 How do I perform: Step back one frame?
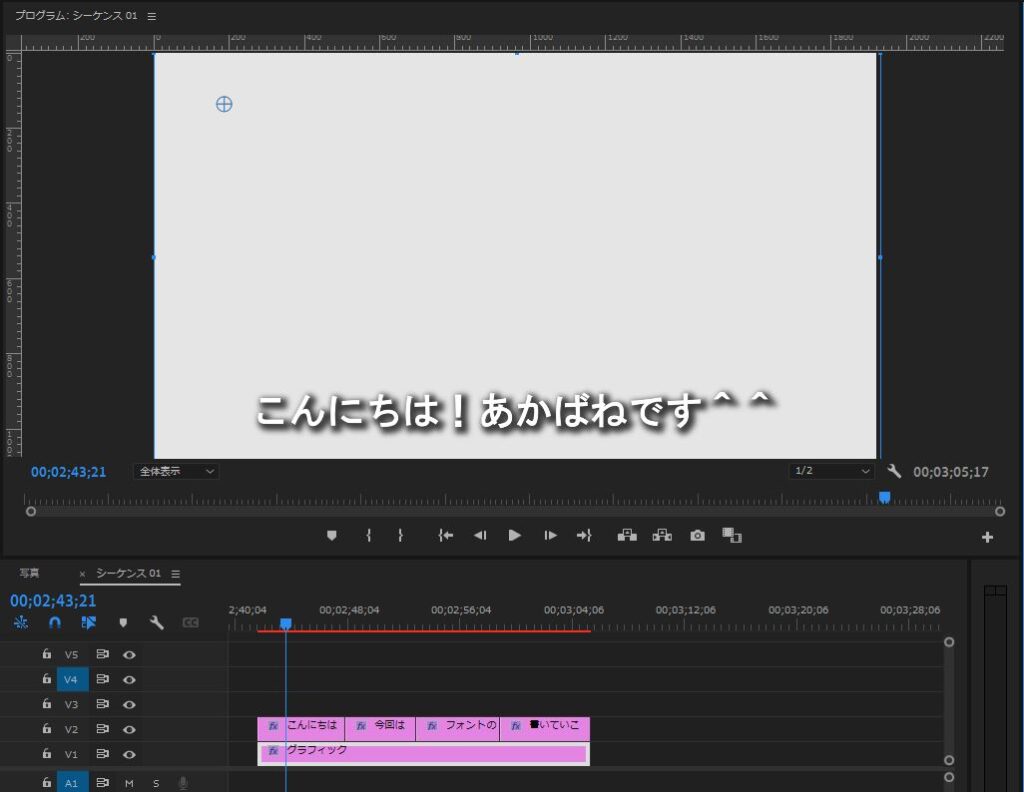[x=480, y=536]
